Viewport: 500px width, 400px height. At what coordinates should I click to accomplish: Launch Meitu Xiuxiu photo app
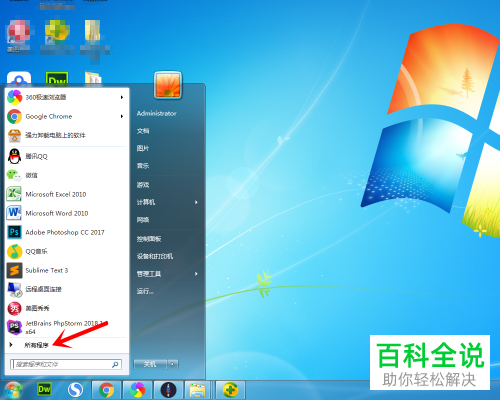point(66,308)
